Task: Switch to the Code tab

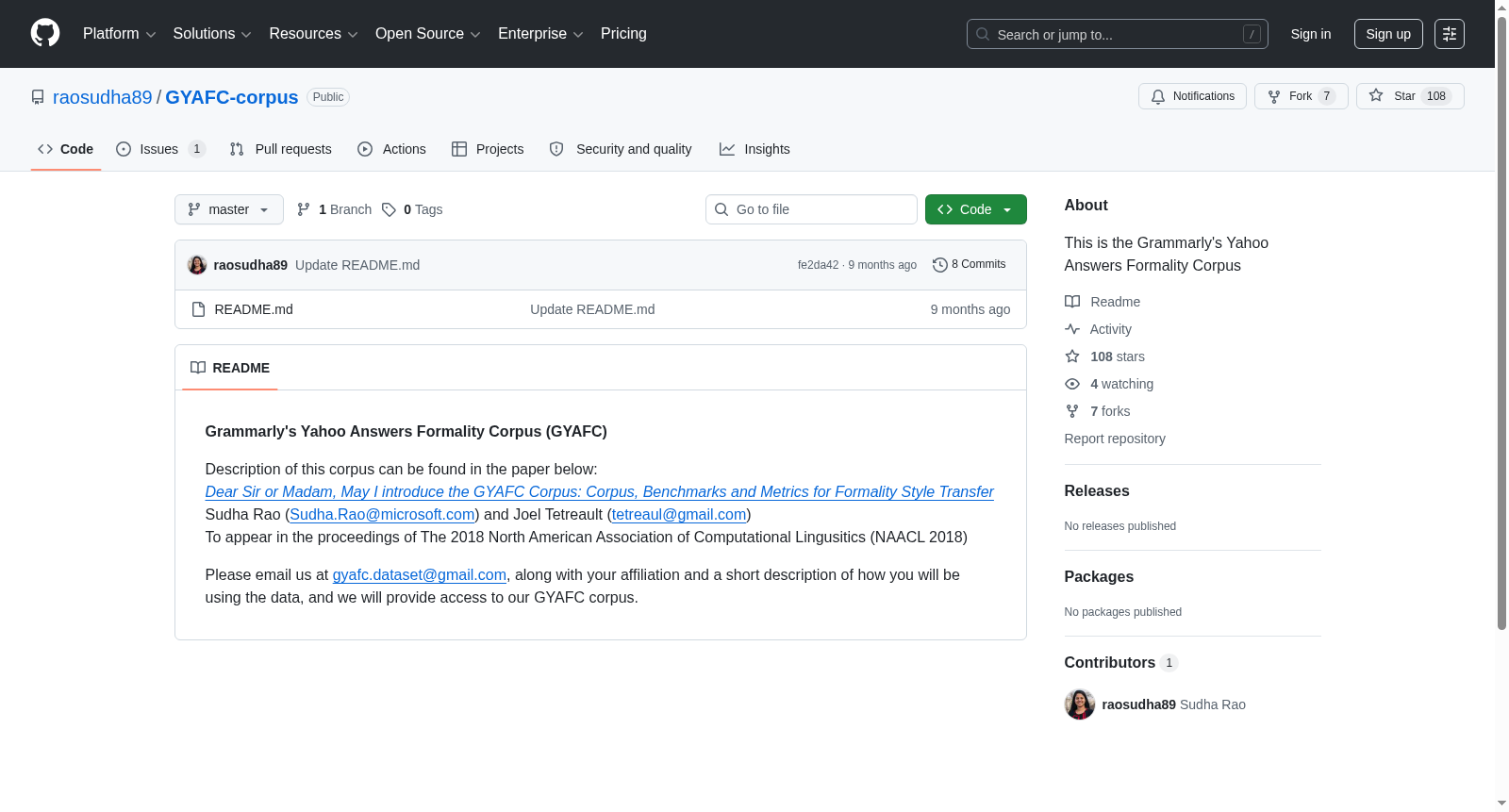Action: coord(66,149)
